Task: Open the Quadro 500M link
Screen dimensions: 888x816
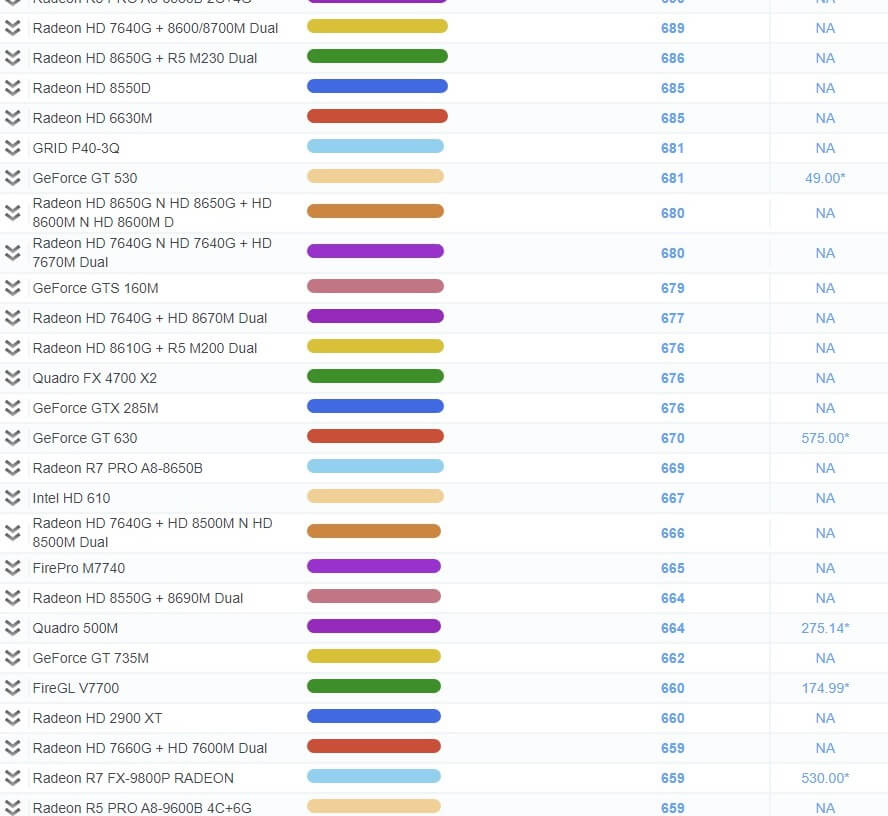Action: point(75,629)
